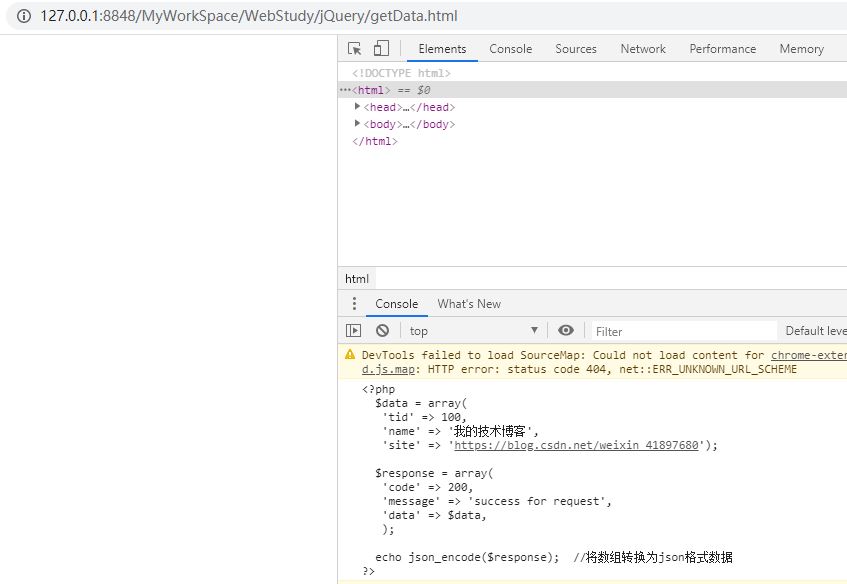The image size is (847, 584).
Task: Clear the console output
Action: pos(382,330)
